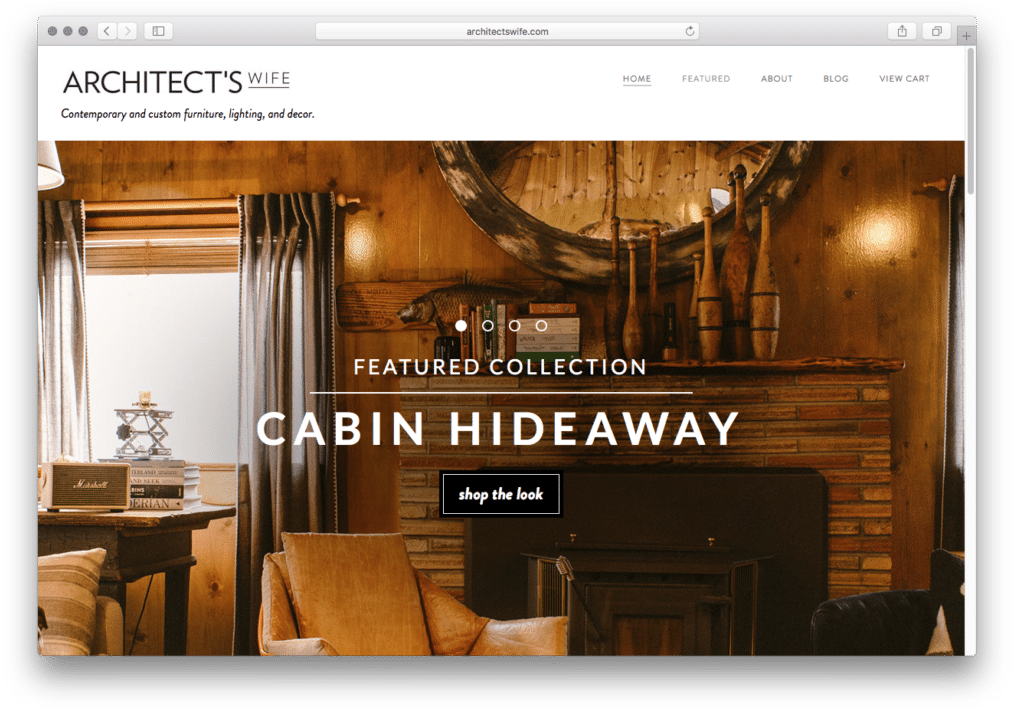Image resolution: width=1013 pixels, height=708 pixels.
Task: Reload the page in address bar
Action: (689, 31)
